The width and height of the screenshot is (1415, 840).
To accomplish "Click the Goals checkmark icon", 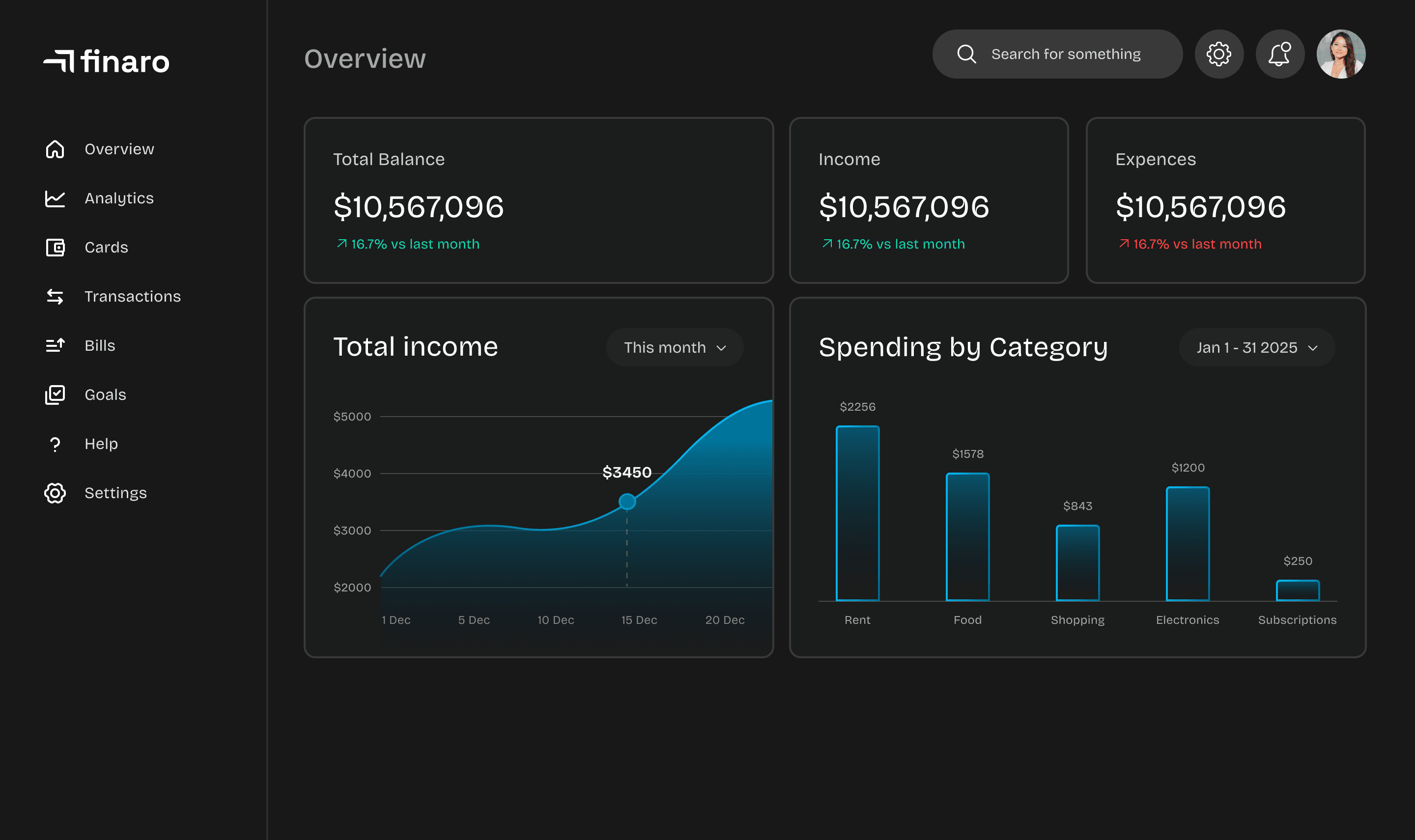I will (x=55, y=394).
